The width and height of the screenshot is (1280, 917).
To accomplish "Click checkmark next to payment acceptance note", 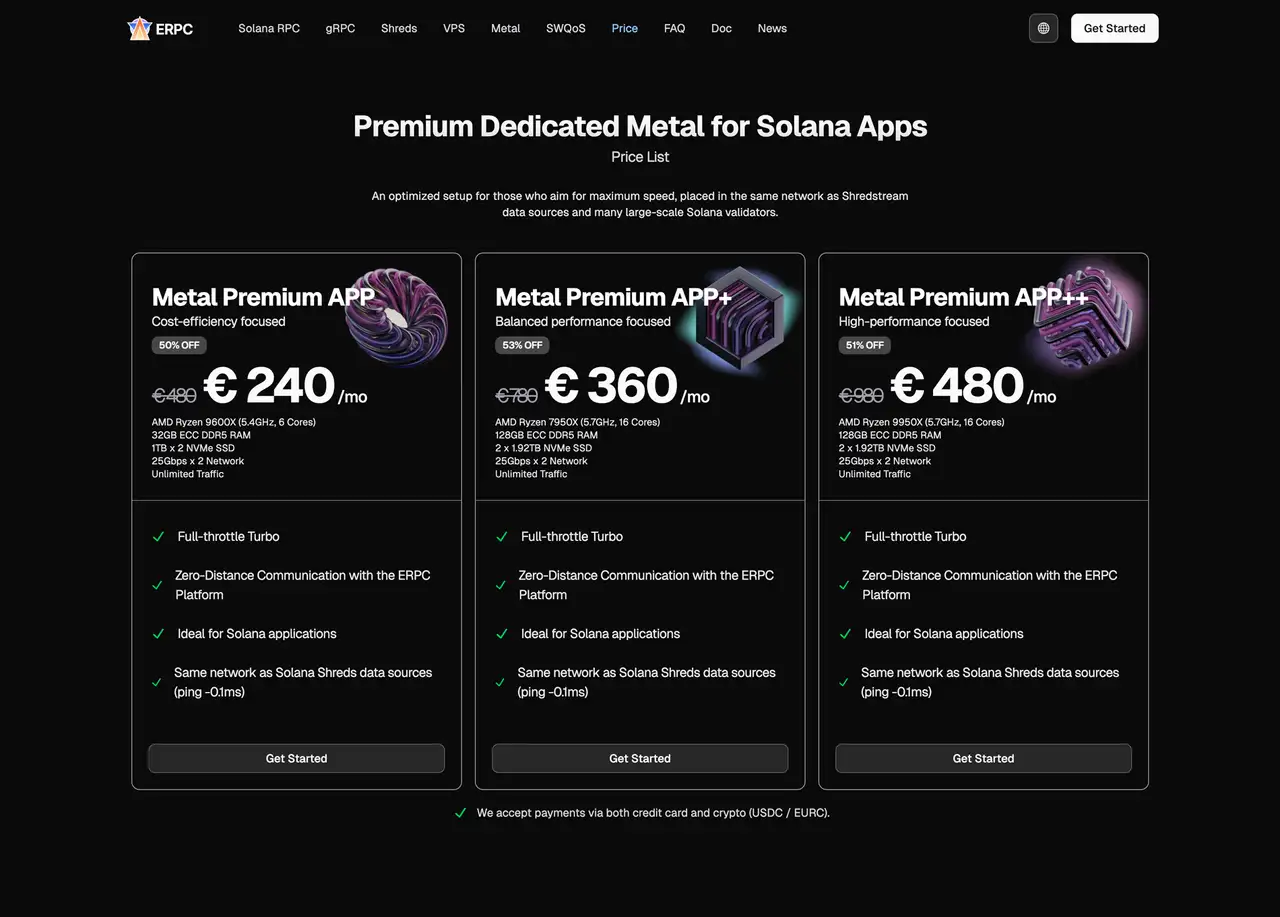I will [x=461, y=813].
